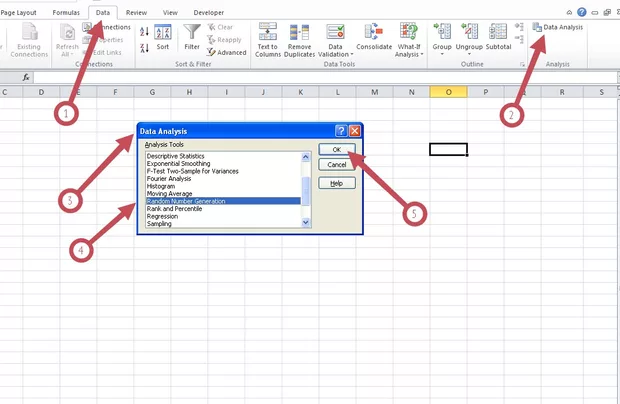Open the Sort dialog button
This screenshot has height=404, width=620.
tap(163, 37)
